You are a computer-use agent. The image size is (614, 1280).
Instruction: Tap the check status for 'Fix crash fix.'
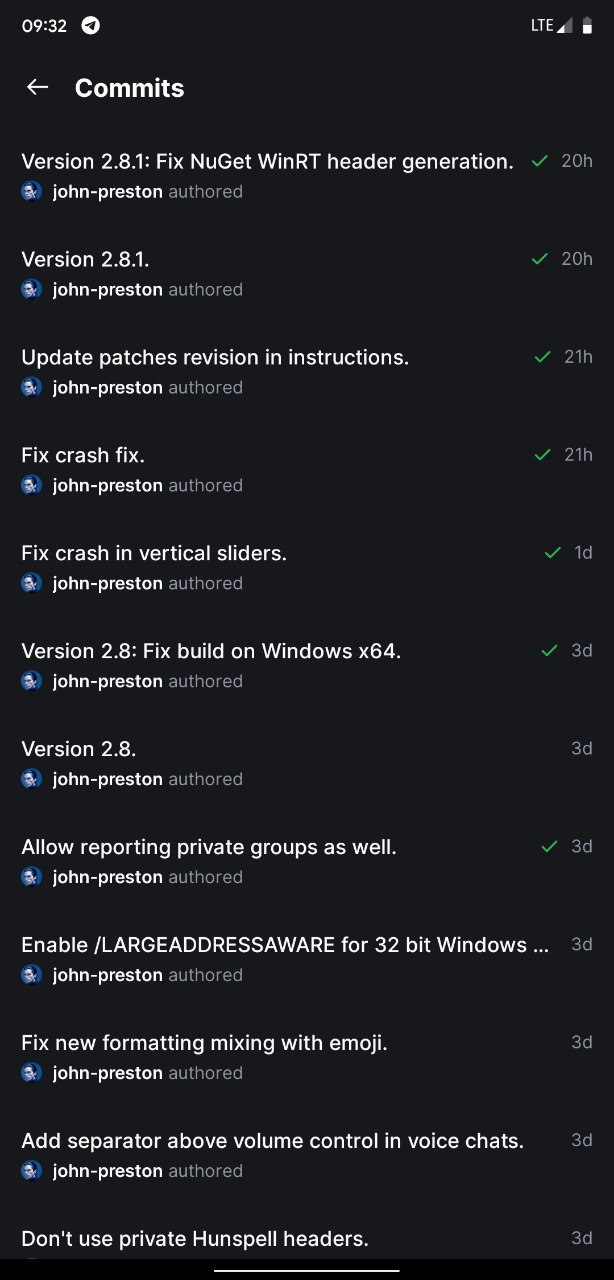tap(543, 455)
